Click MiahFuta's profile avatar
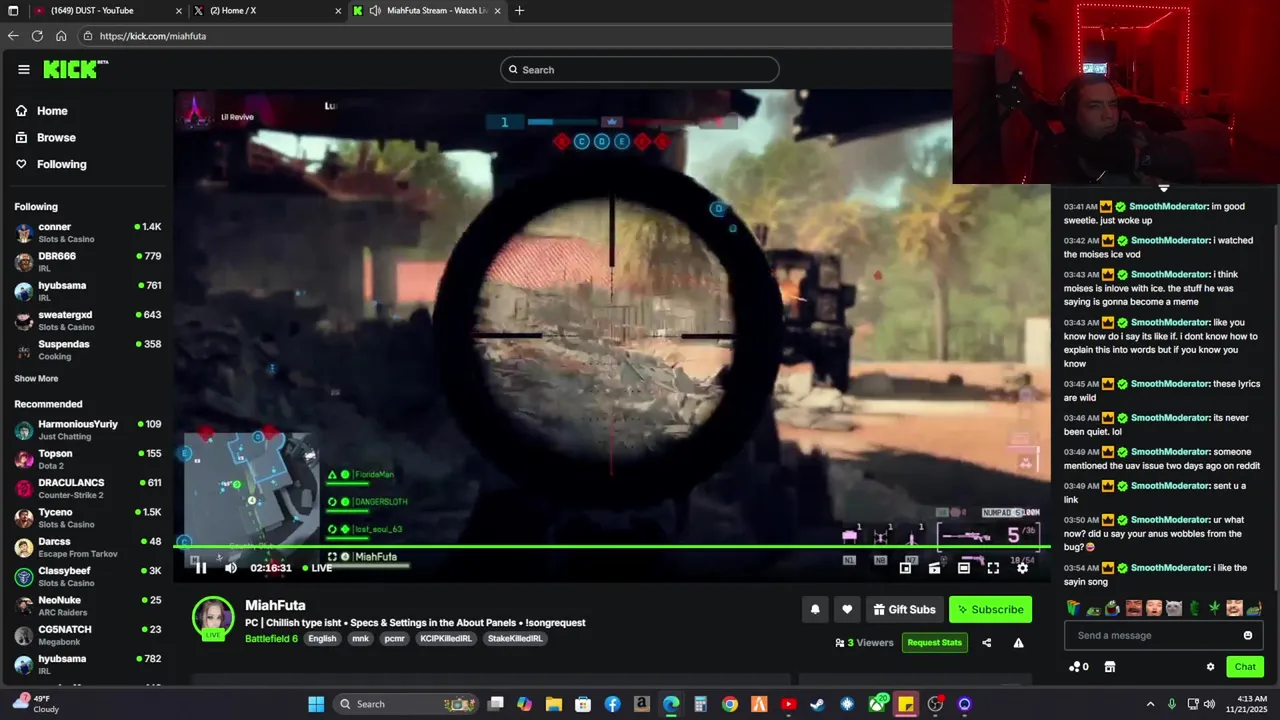Viewport: 1280px width, 720px height. 213,618
